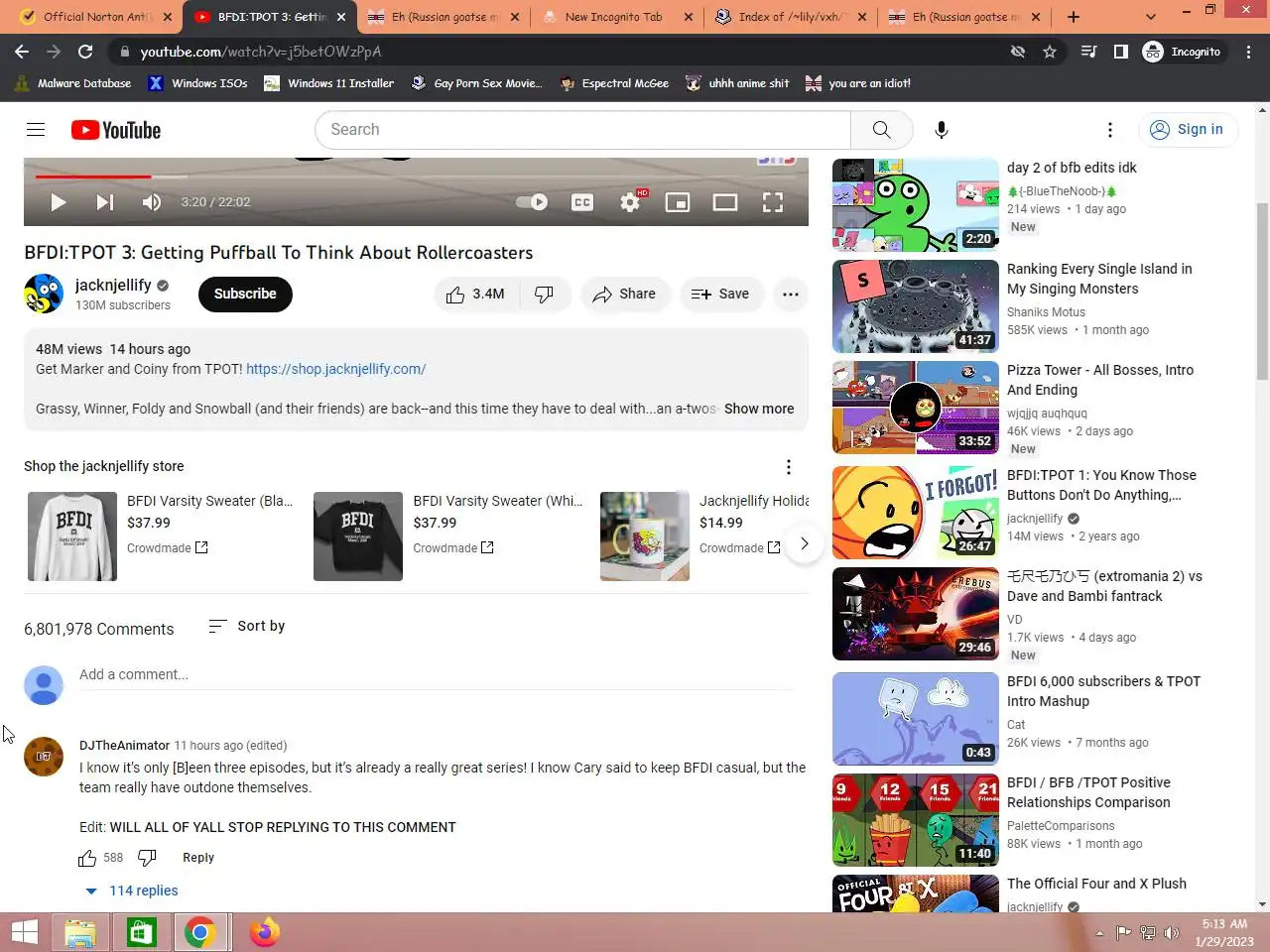This screenshot has width=1270, height=952.
Task: Open jacknjellify channel avatar
Action: (x=44, y=295)
